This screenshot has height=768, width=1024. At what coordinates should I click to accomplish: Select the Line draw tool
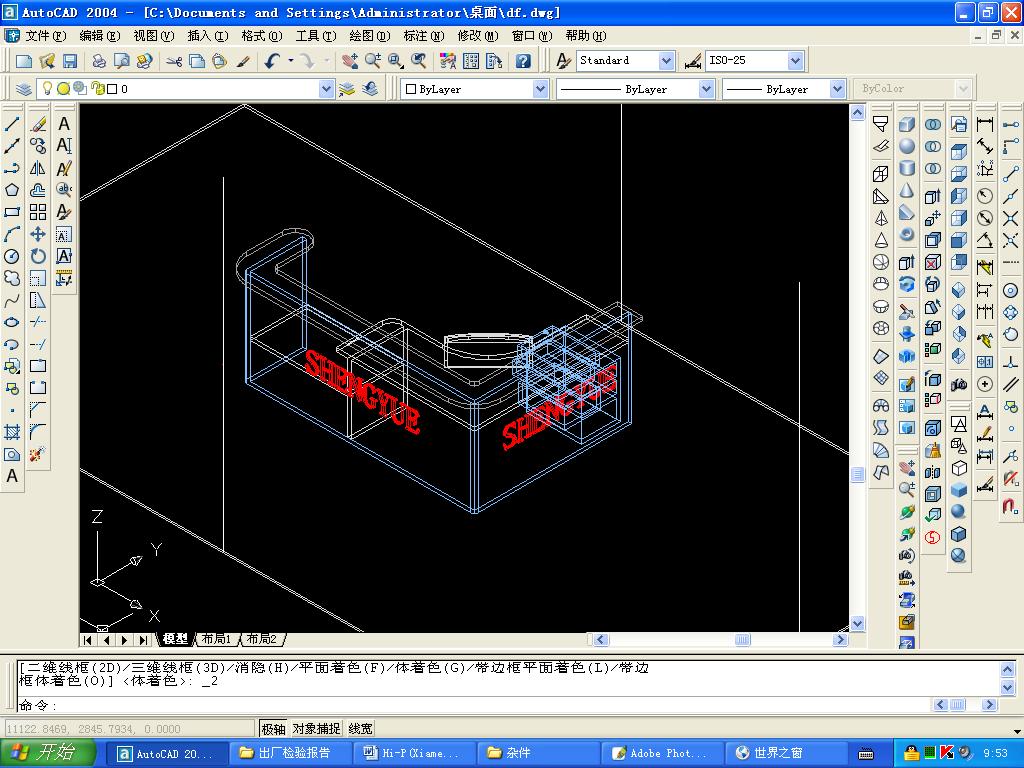tap(12, 124)
